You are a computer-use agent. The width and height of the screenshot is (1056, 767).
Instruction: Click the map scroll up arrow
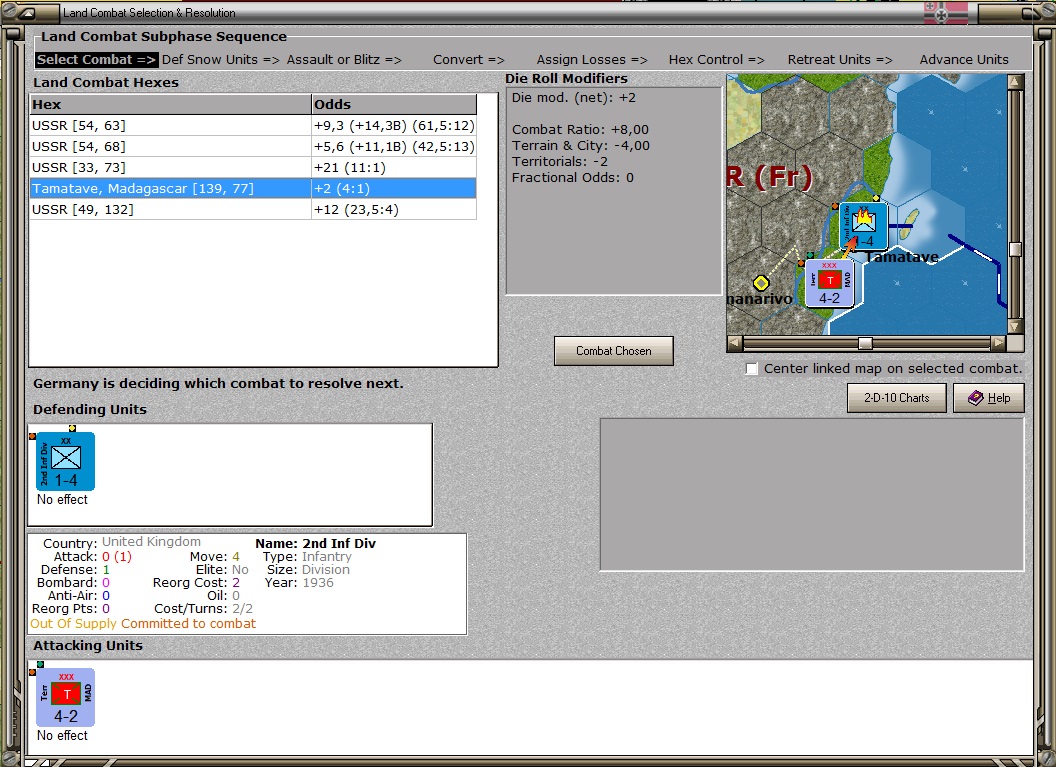click(x=1016, y=82)
